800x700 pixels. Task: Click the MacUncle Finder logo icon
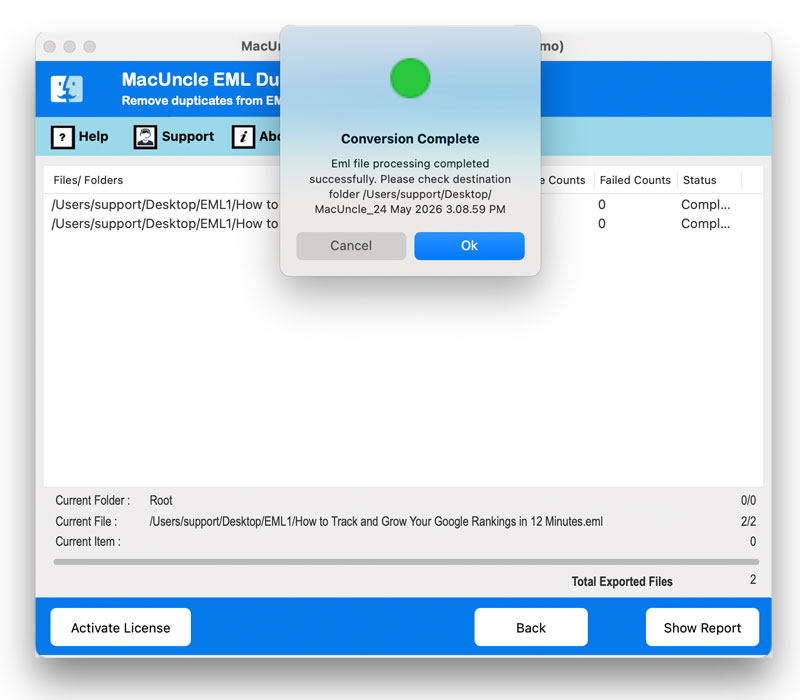point(67,89)
